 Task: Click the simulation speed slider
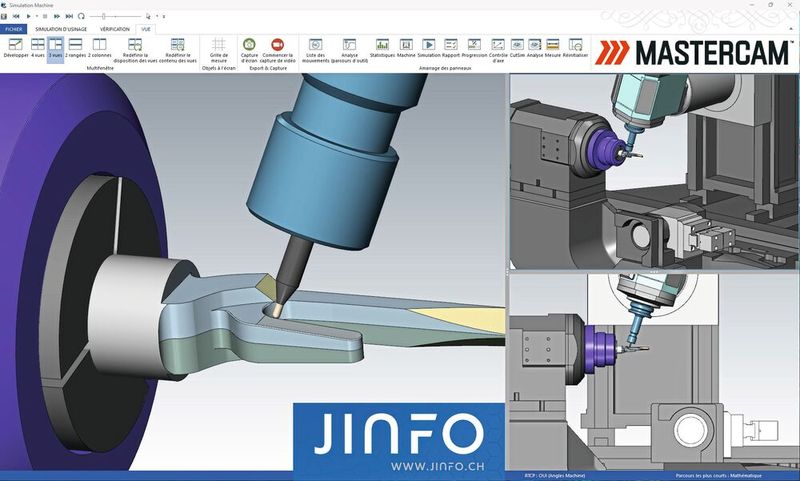click(x=115, y=16)
